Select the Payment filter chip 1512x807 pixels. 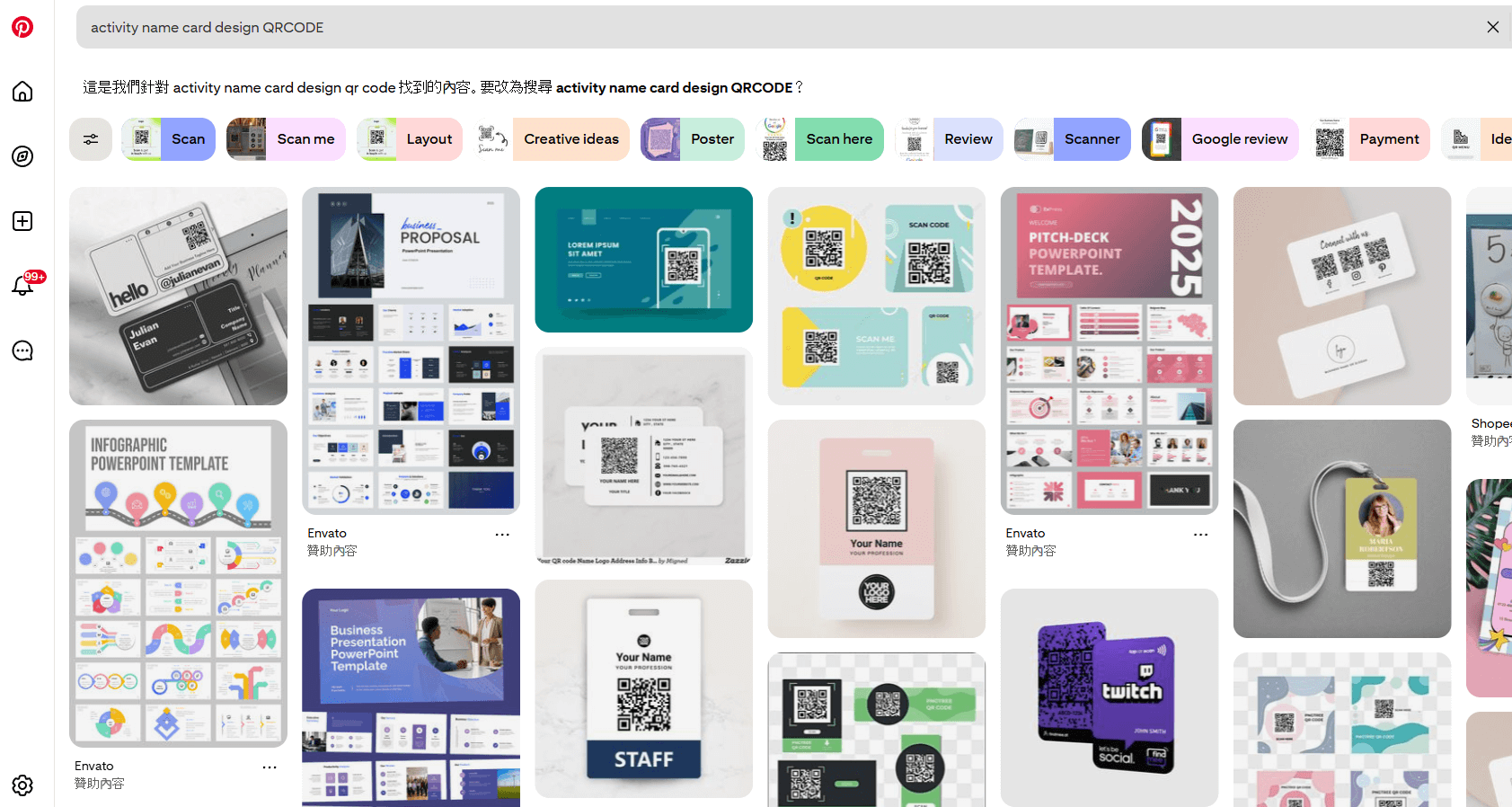pyautogui.click(x=1370, y=139)
